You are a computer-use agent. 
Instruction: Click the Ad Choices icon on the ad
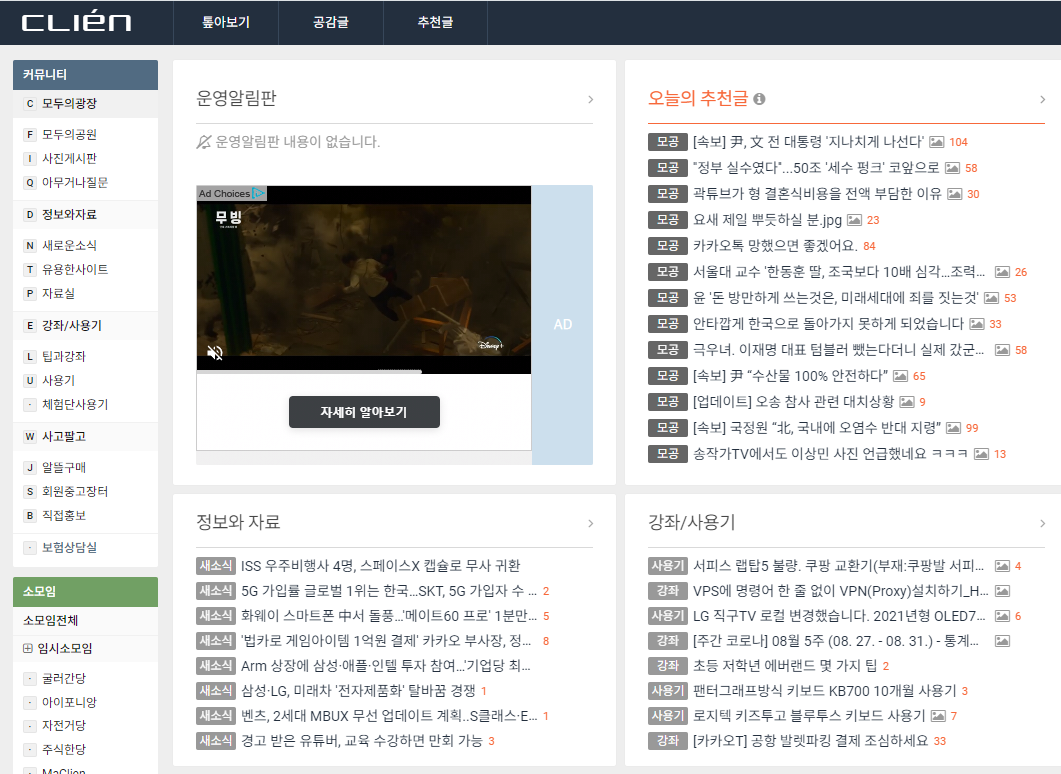tap(258, 194)
